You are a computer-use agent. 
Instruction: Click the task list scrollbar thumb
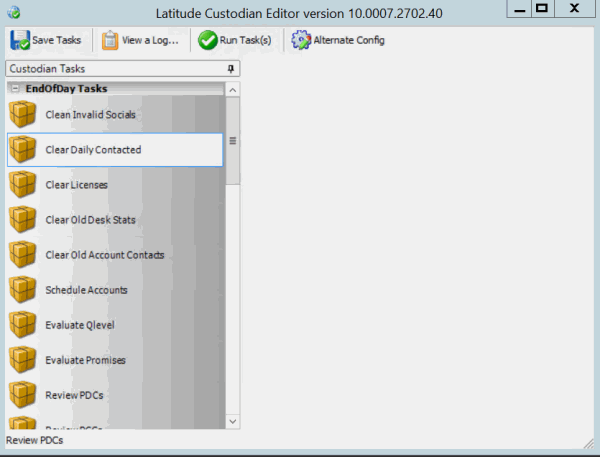[233, 141]
